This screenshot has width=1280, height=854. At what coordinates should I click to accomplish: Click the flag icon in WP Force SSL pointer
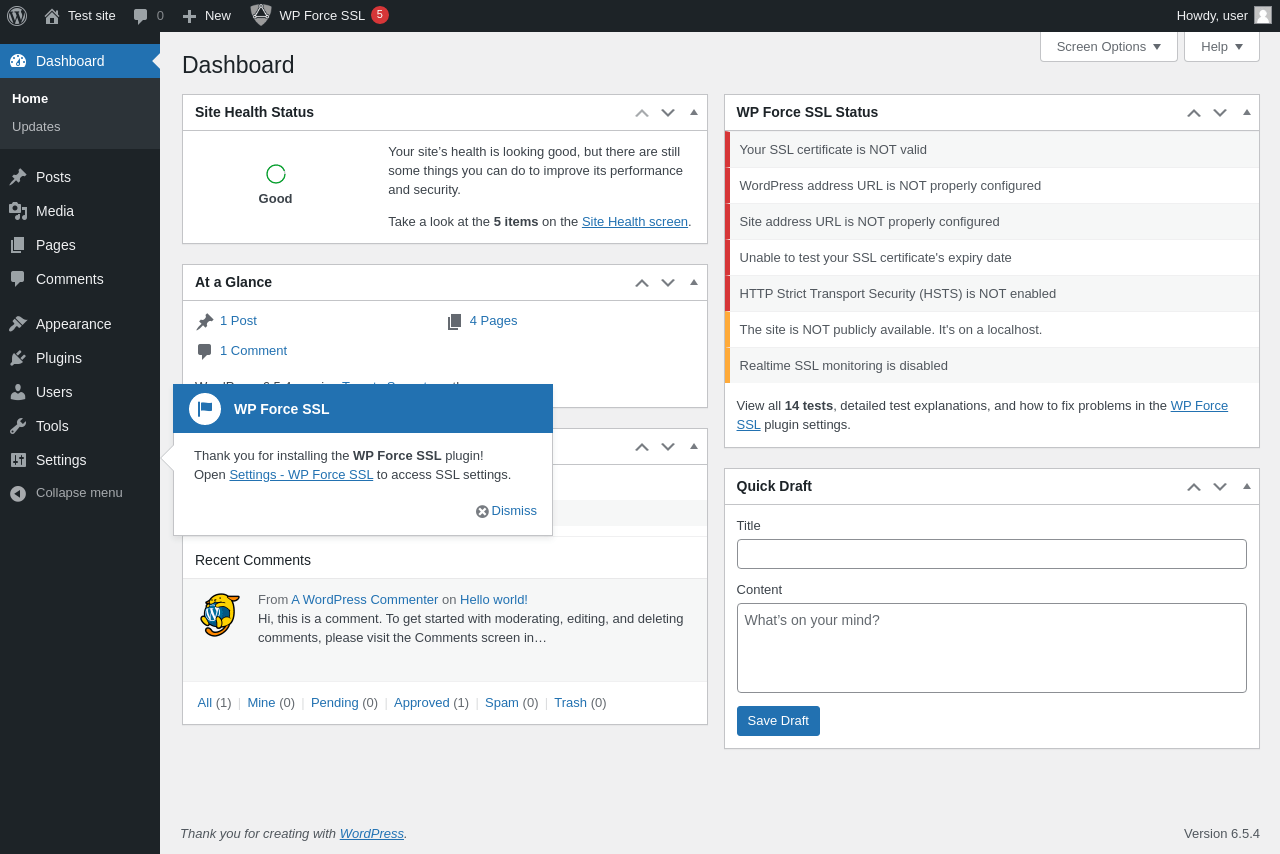pos(205,409)
